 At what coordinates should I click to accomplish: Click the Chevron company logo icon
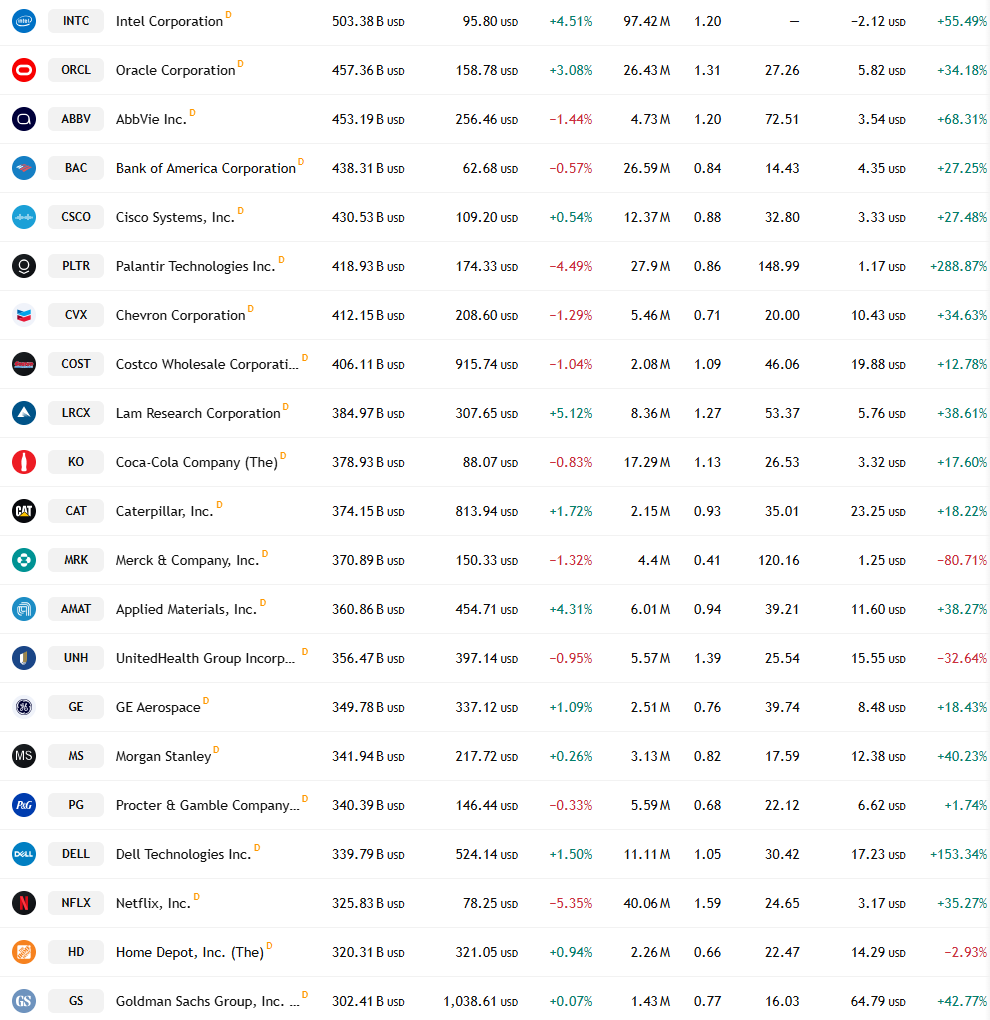pyautogui.click(x=24, y=315)
